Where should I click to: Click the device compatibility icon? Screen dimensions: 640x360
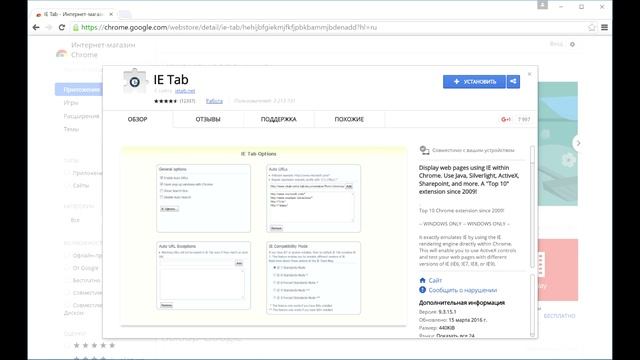pyautogui.click(x=424, y=150)
